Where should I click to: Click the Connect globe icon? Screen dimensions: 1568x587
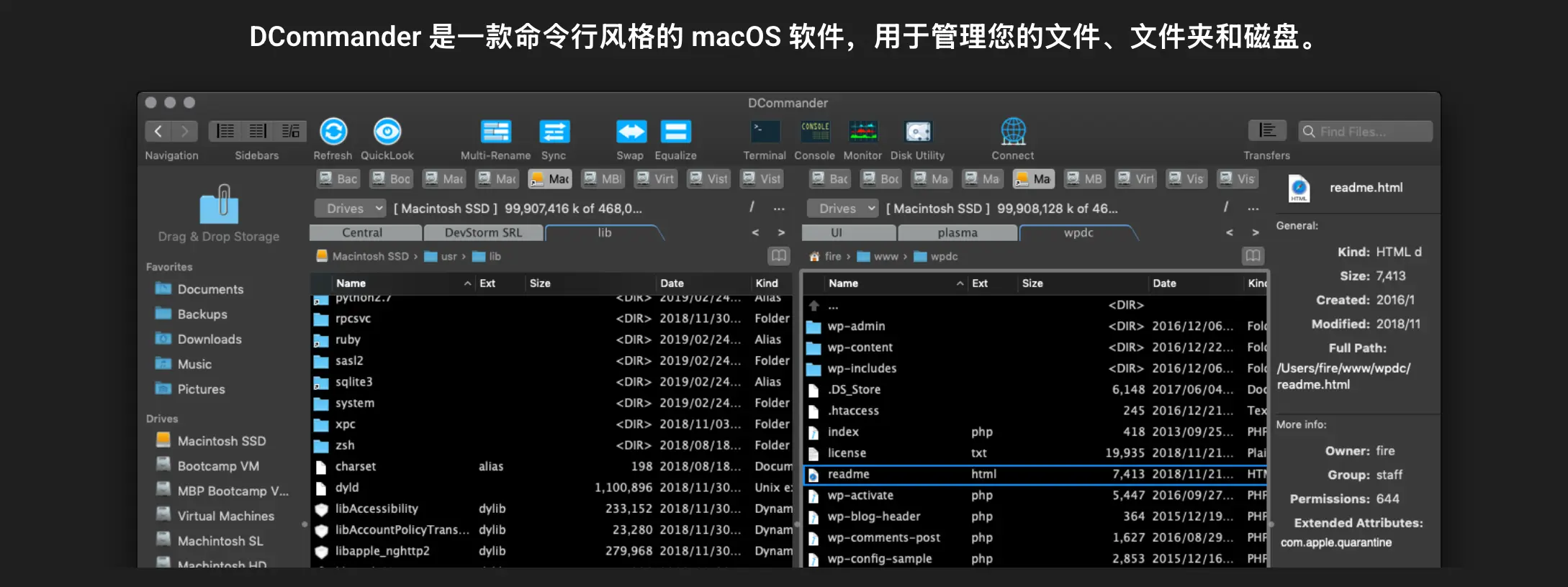point(1012,132)
